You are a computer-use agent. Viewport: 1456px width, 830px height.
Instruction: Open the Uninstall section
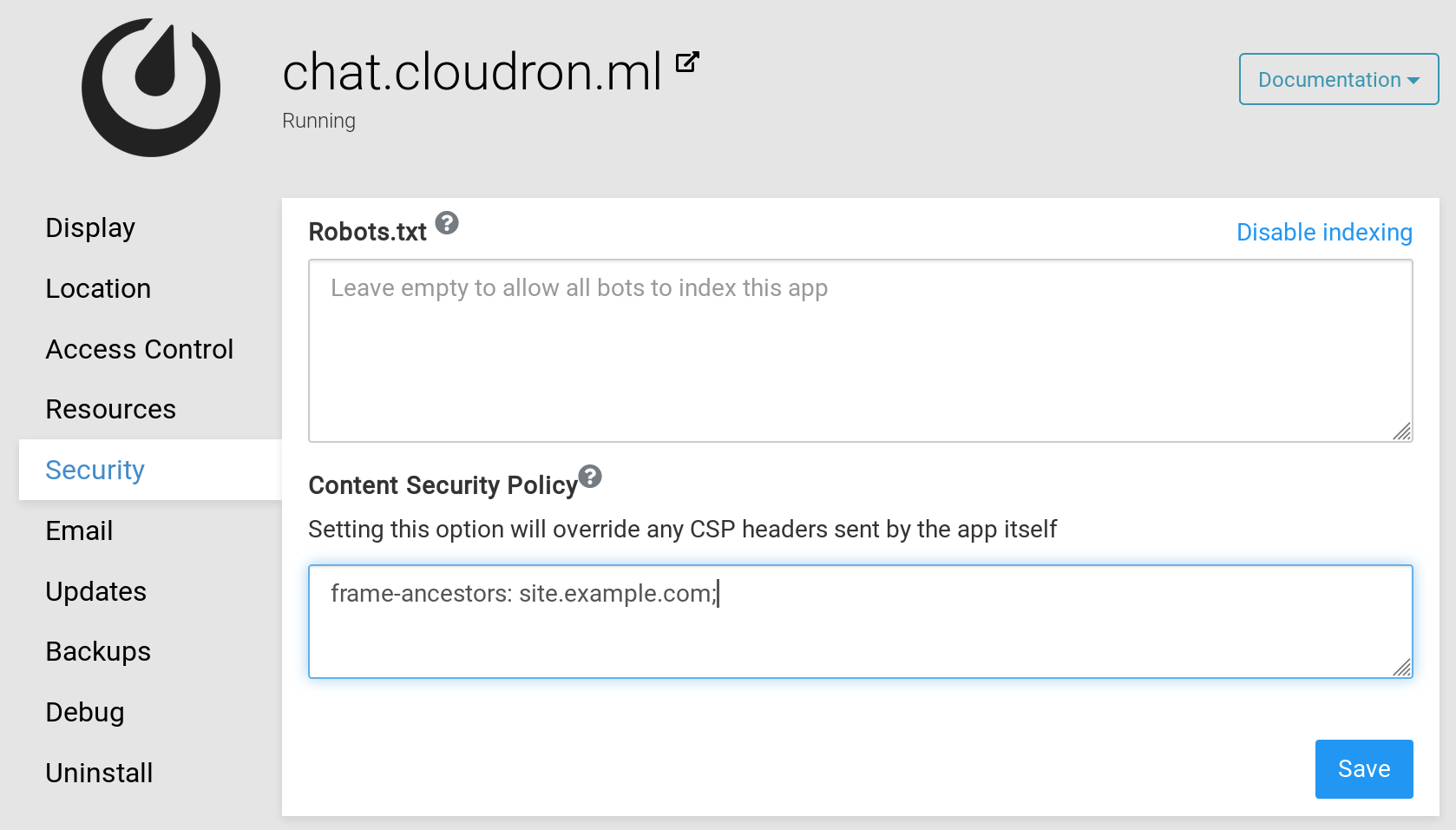point(99,773)
